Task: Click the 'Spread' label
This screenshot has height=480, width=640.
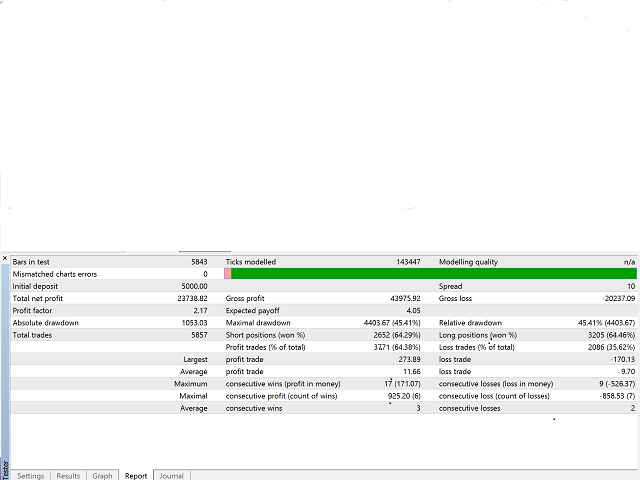Action: tap(450, 287)
